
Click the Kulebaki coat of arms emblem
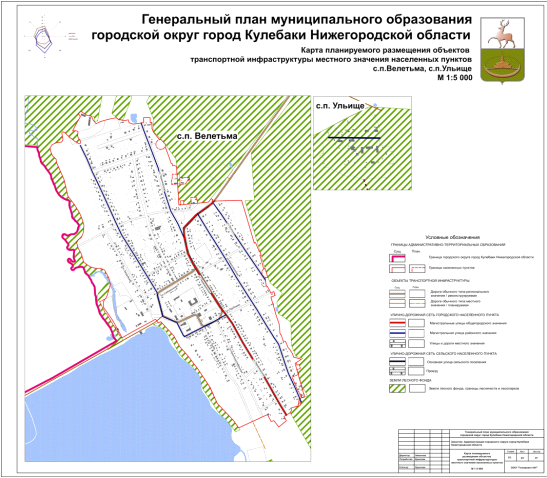(502, 51)
